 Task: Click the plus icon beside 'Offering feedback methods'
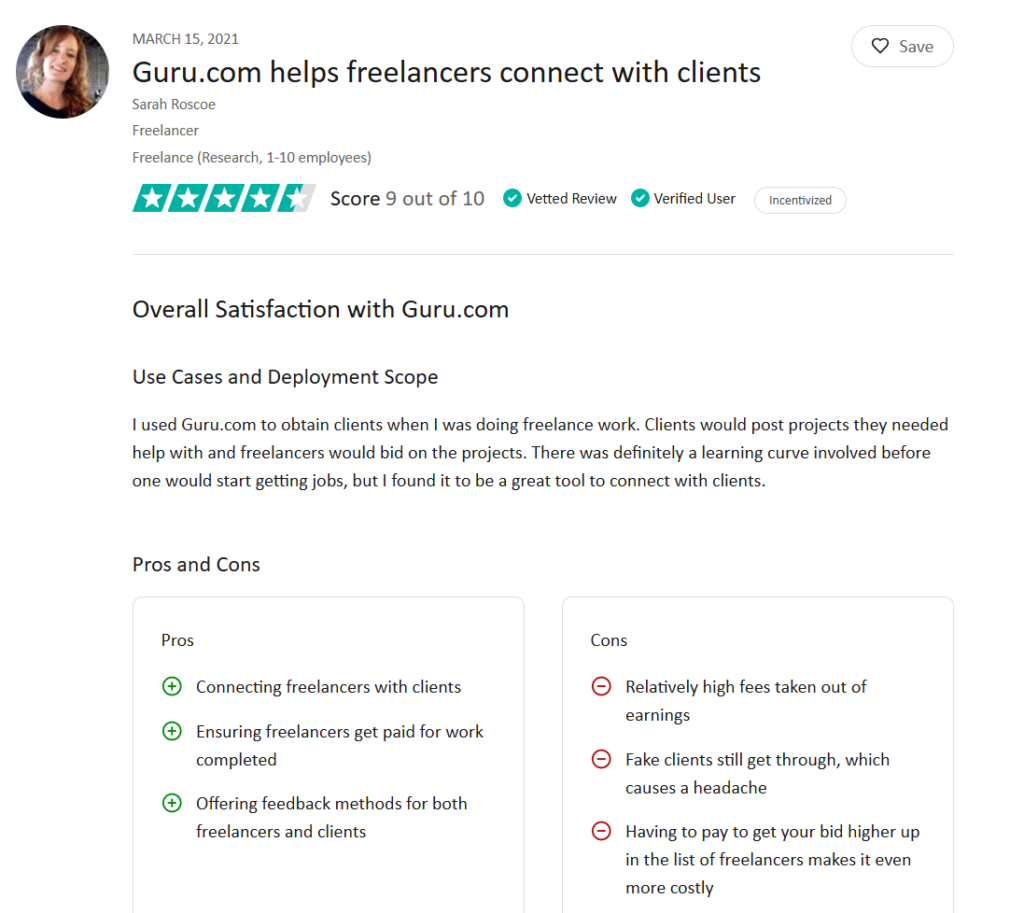(x=172, y=803)
